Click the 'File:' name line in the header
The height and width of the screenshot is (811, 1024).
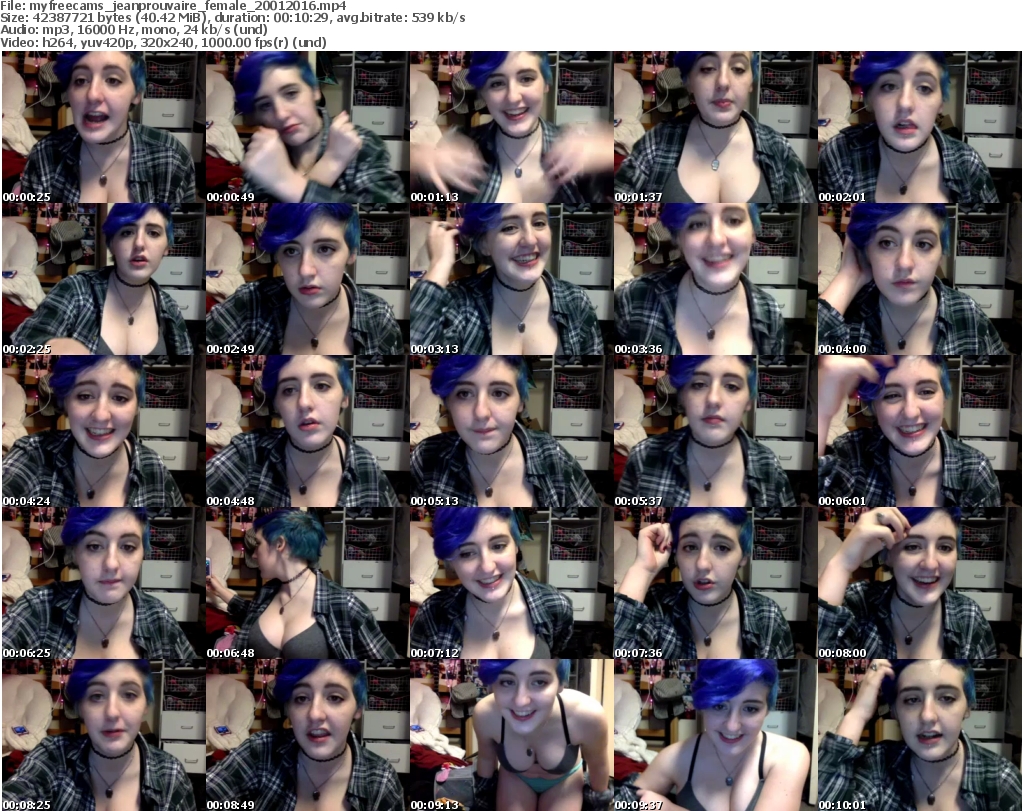[x=173, y=6]
